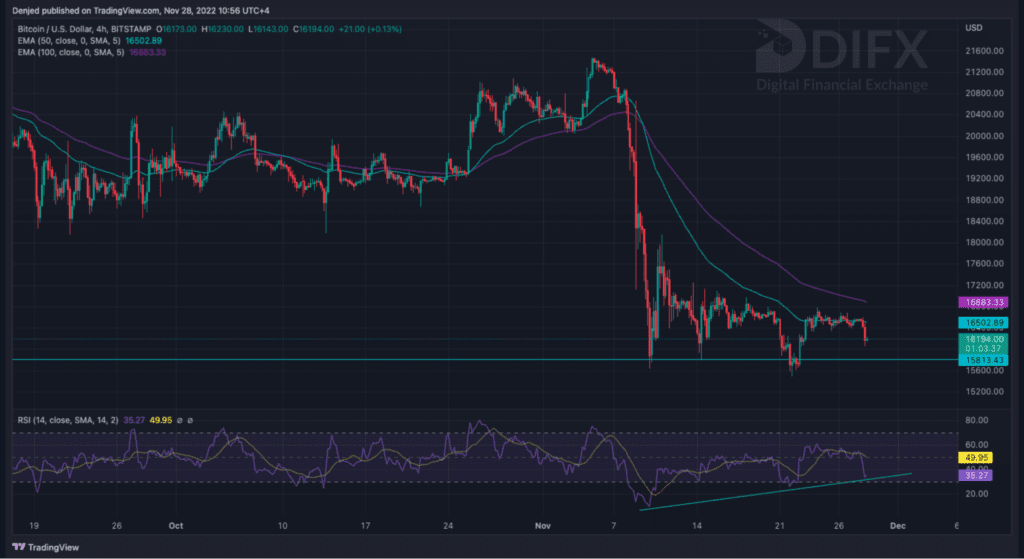Click the second ø icon beside RSI values
The width and height of the screenshot is (1024, 559).
pyautogui.click(x=190, y=420)
